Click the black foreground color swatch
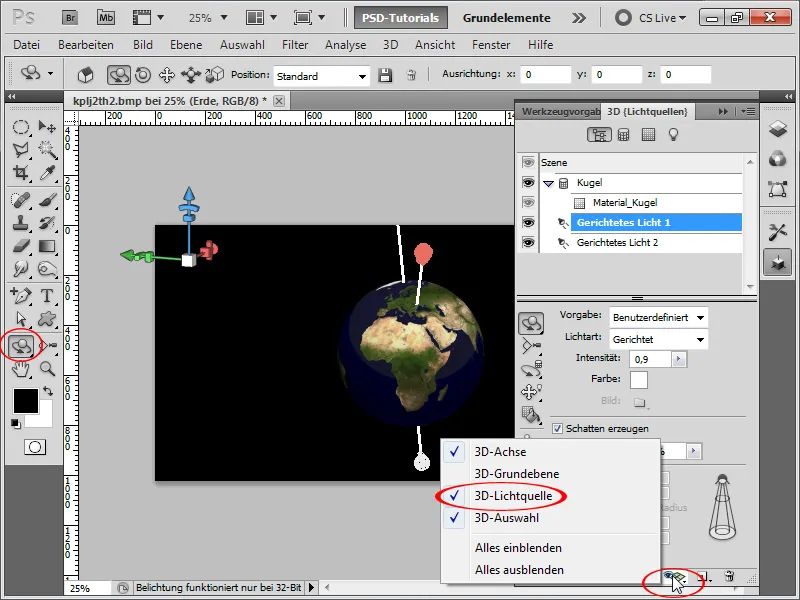Screen dimensions: 800x600 pos(26,401)
